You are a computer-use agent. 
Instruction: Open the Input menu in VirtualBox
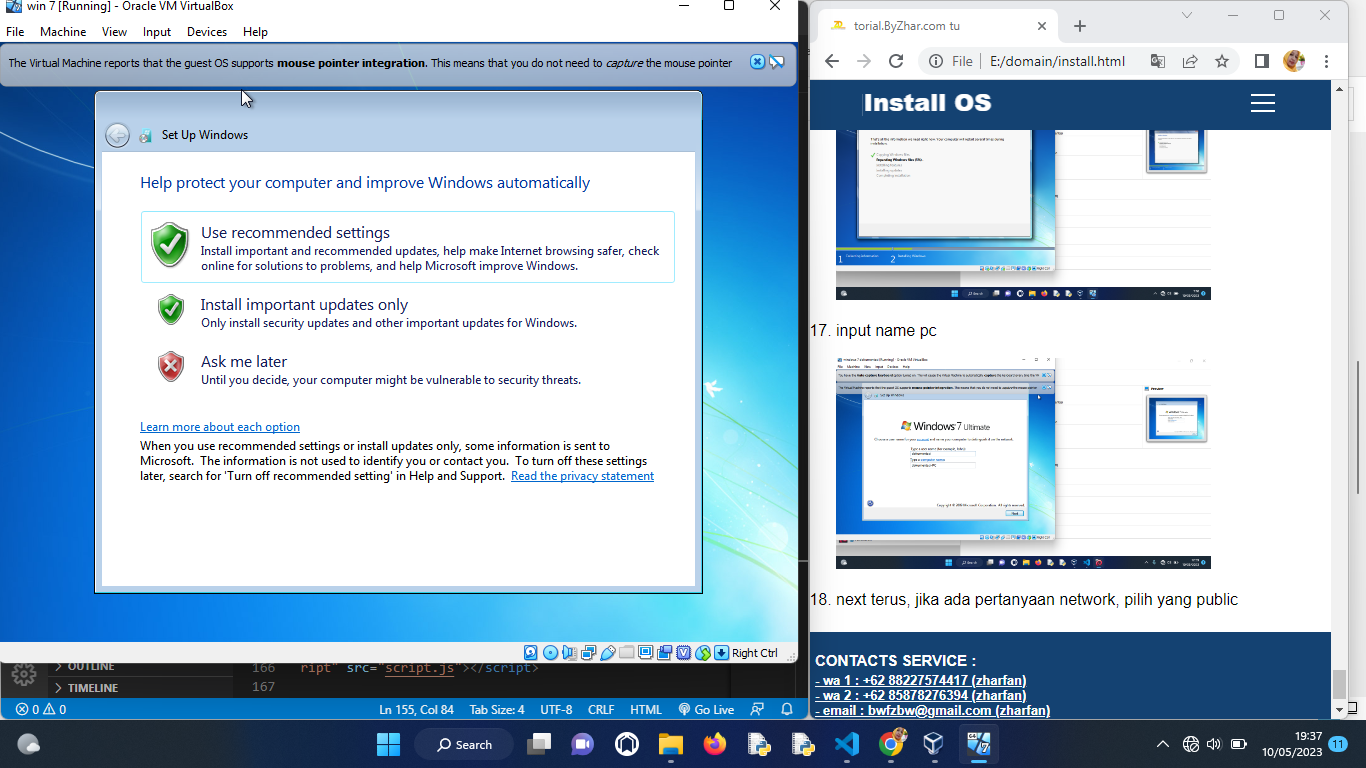(157, 32)
